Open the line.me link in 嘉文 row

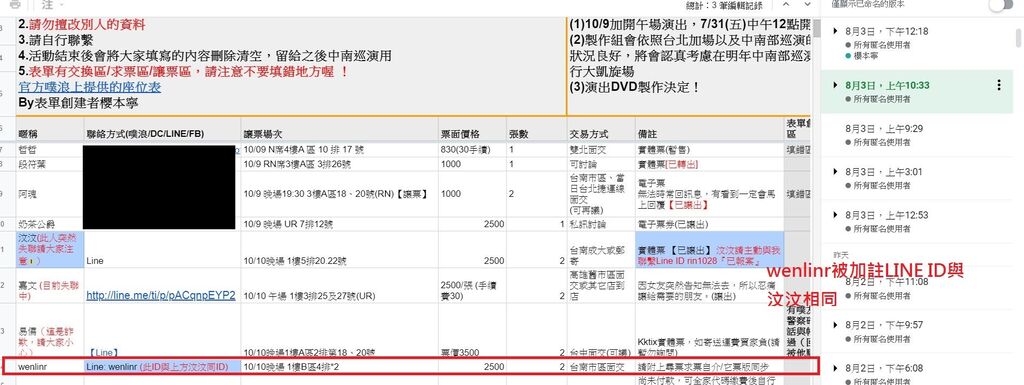(161, 295)
